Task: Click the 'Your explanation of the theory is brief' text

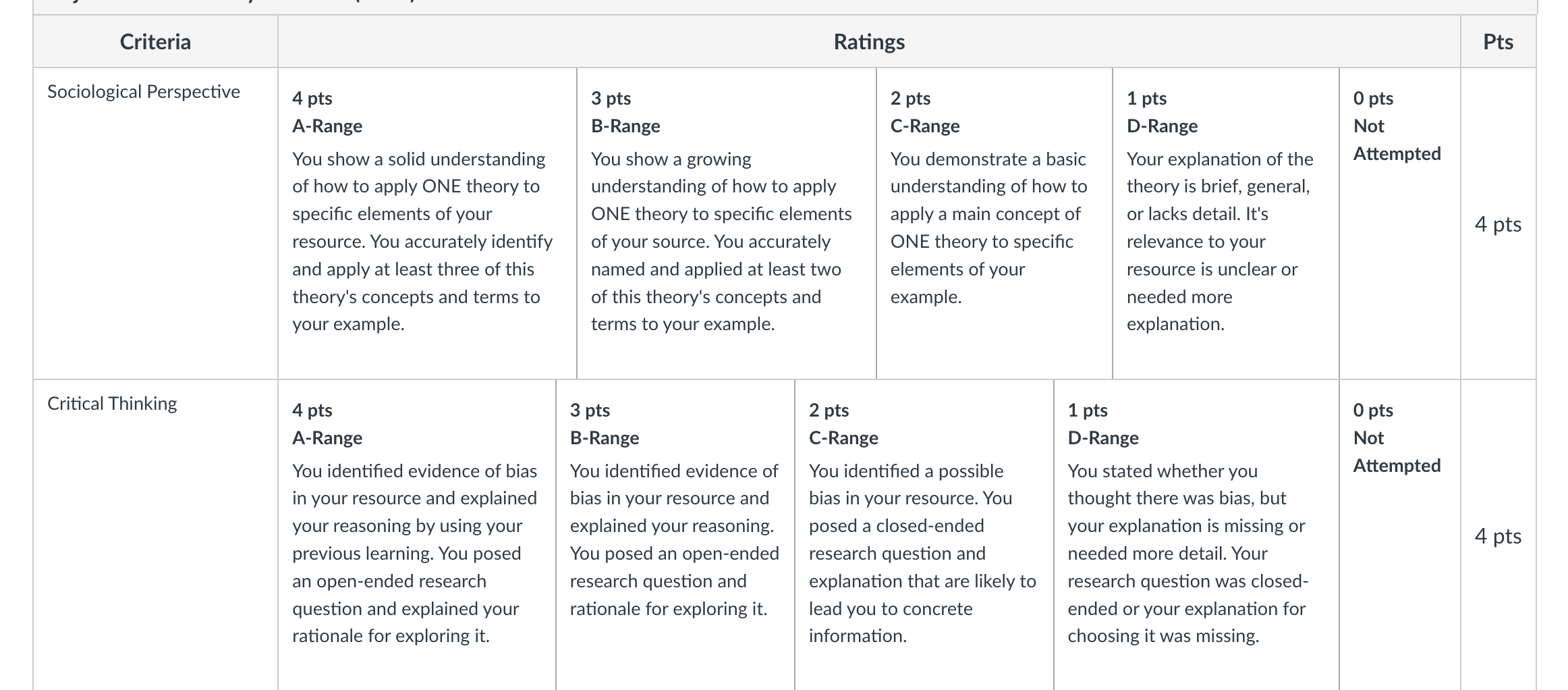Action: click(1220, 242)
